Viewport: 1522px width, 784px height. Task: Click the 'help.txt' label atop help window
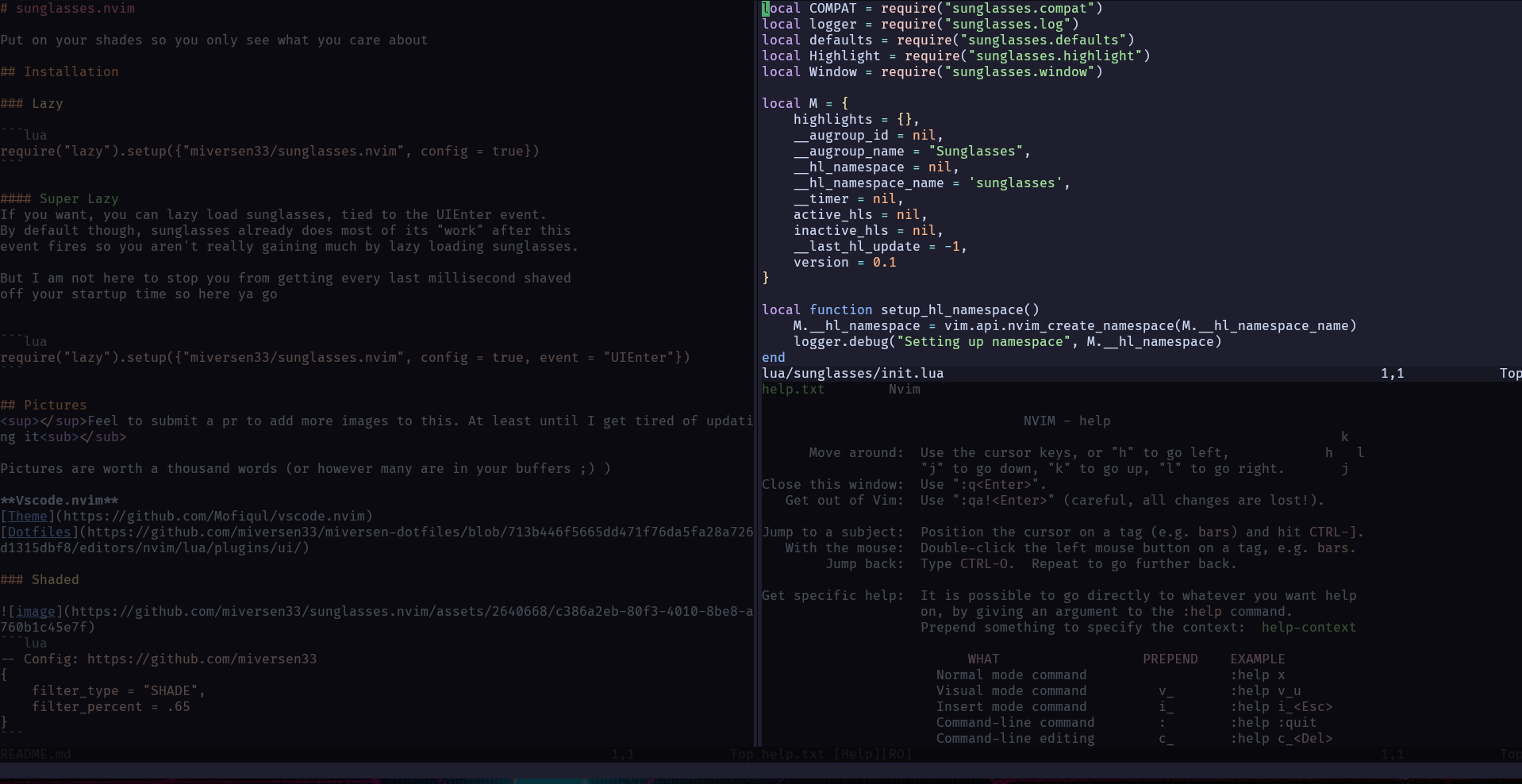tap(794, 389)
